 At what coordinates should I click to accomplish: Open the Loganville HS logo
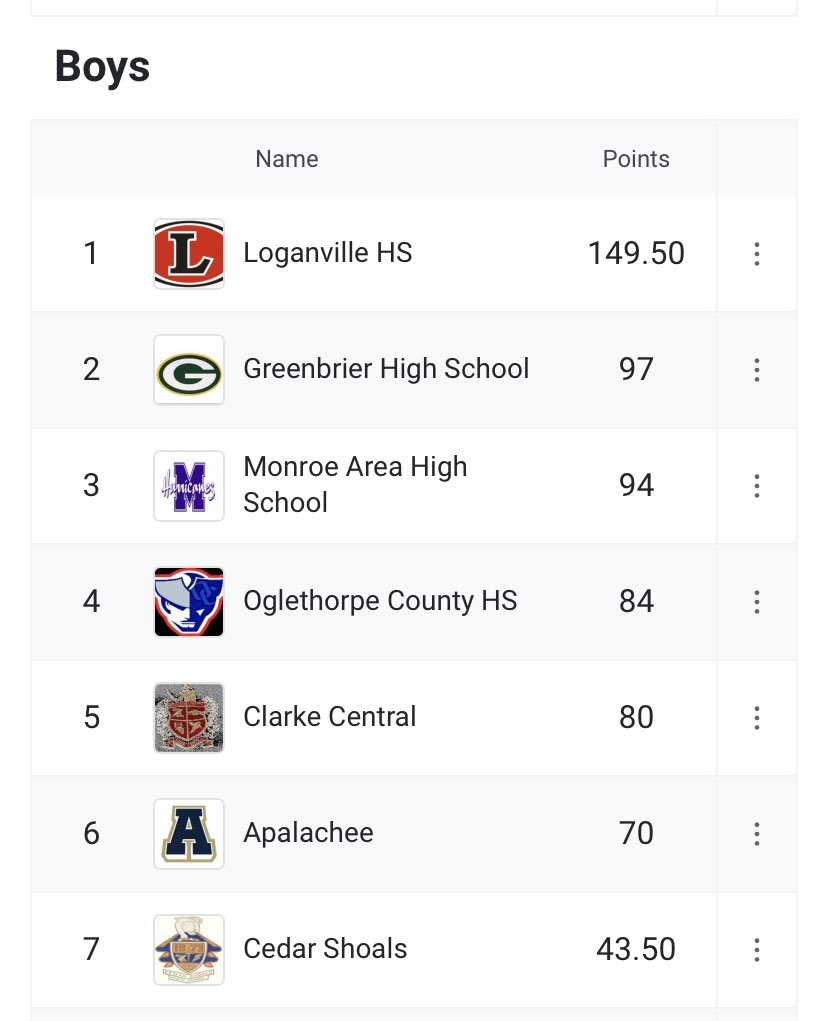(x=189, y=254)
